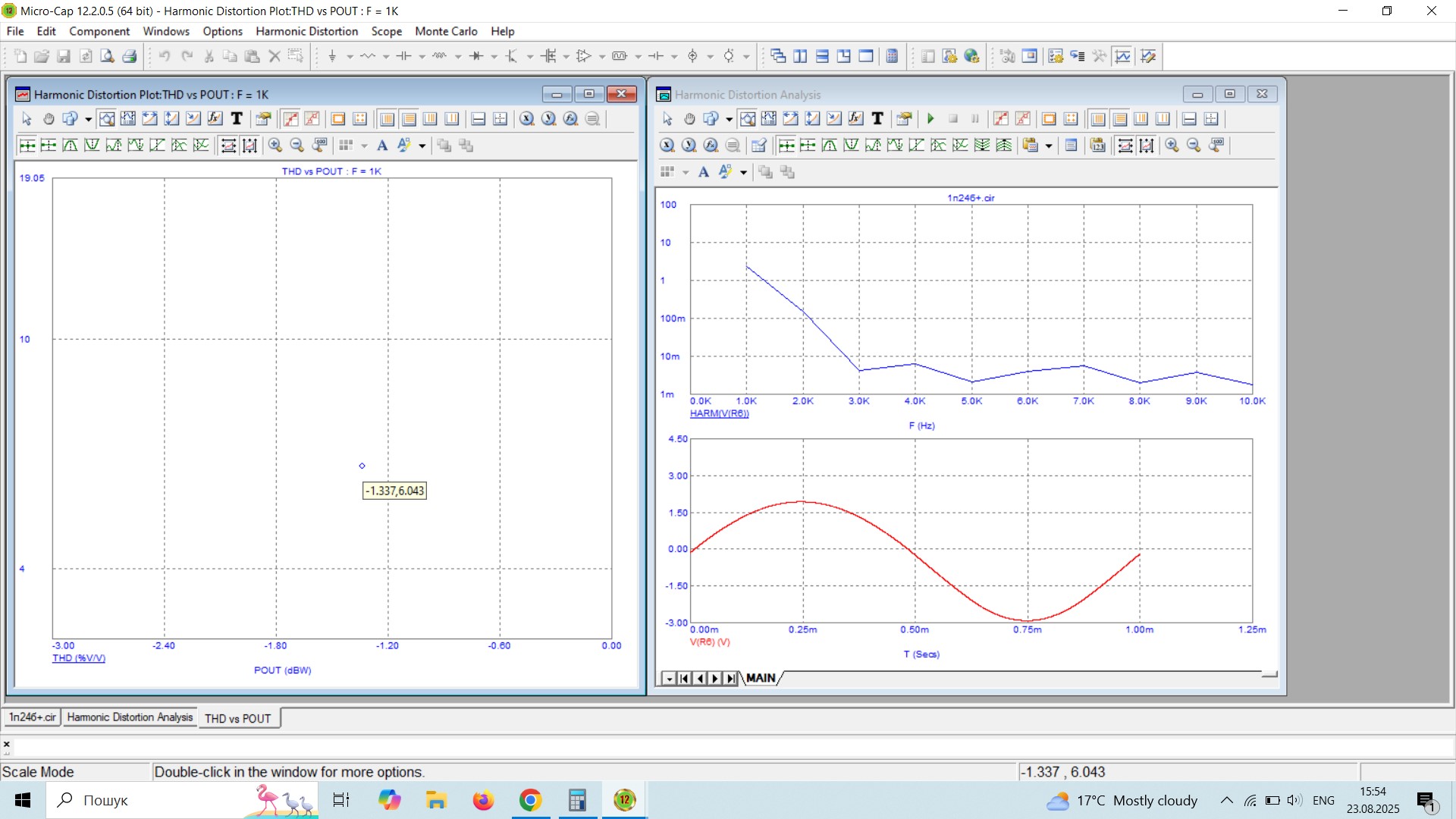Click next page arrow beside MAIN page tab
1456x819 pixels.
(714, 678)
